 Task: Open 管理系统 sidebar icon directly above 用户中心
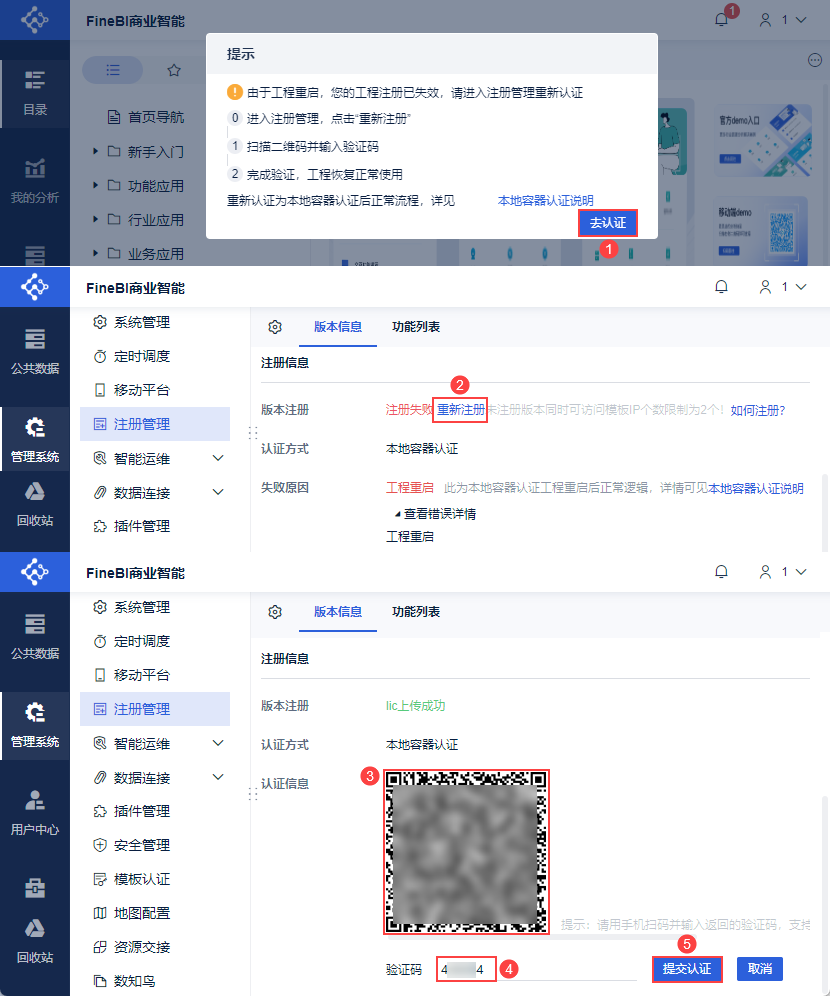point(35,725)
